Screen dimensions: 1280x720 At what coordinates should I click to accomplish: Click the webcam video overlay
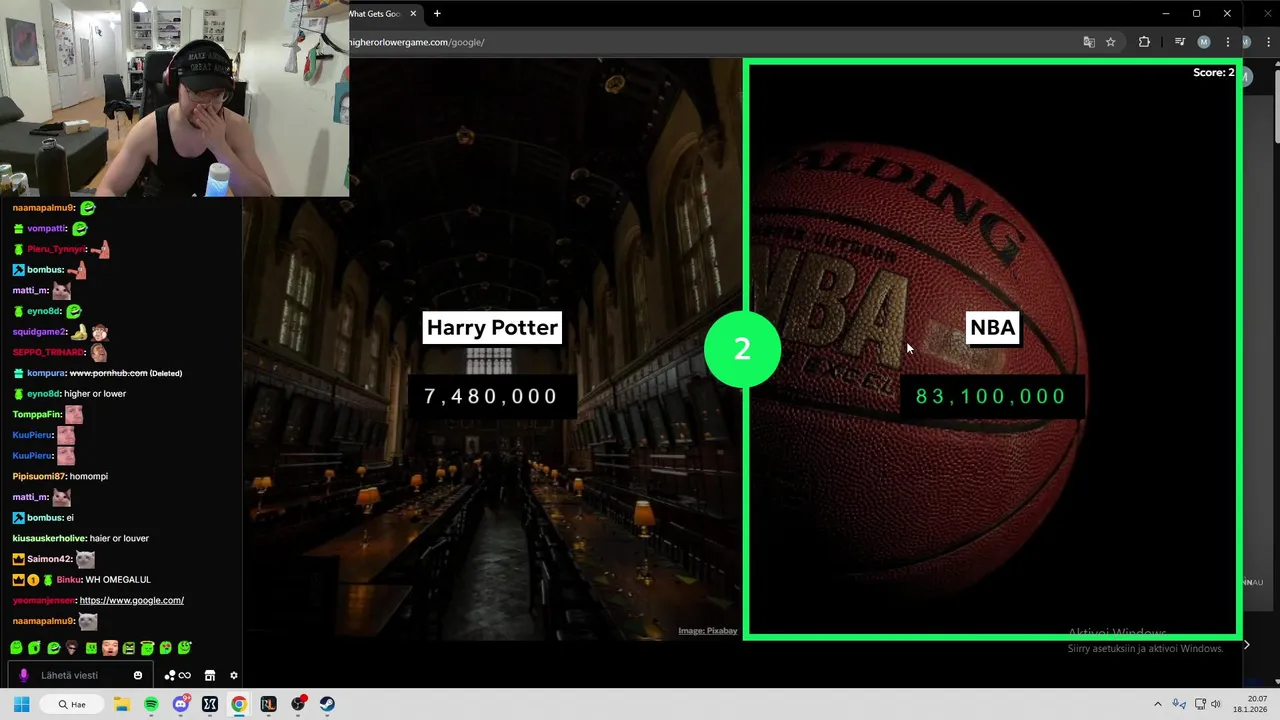(174, 98)
